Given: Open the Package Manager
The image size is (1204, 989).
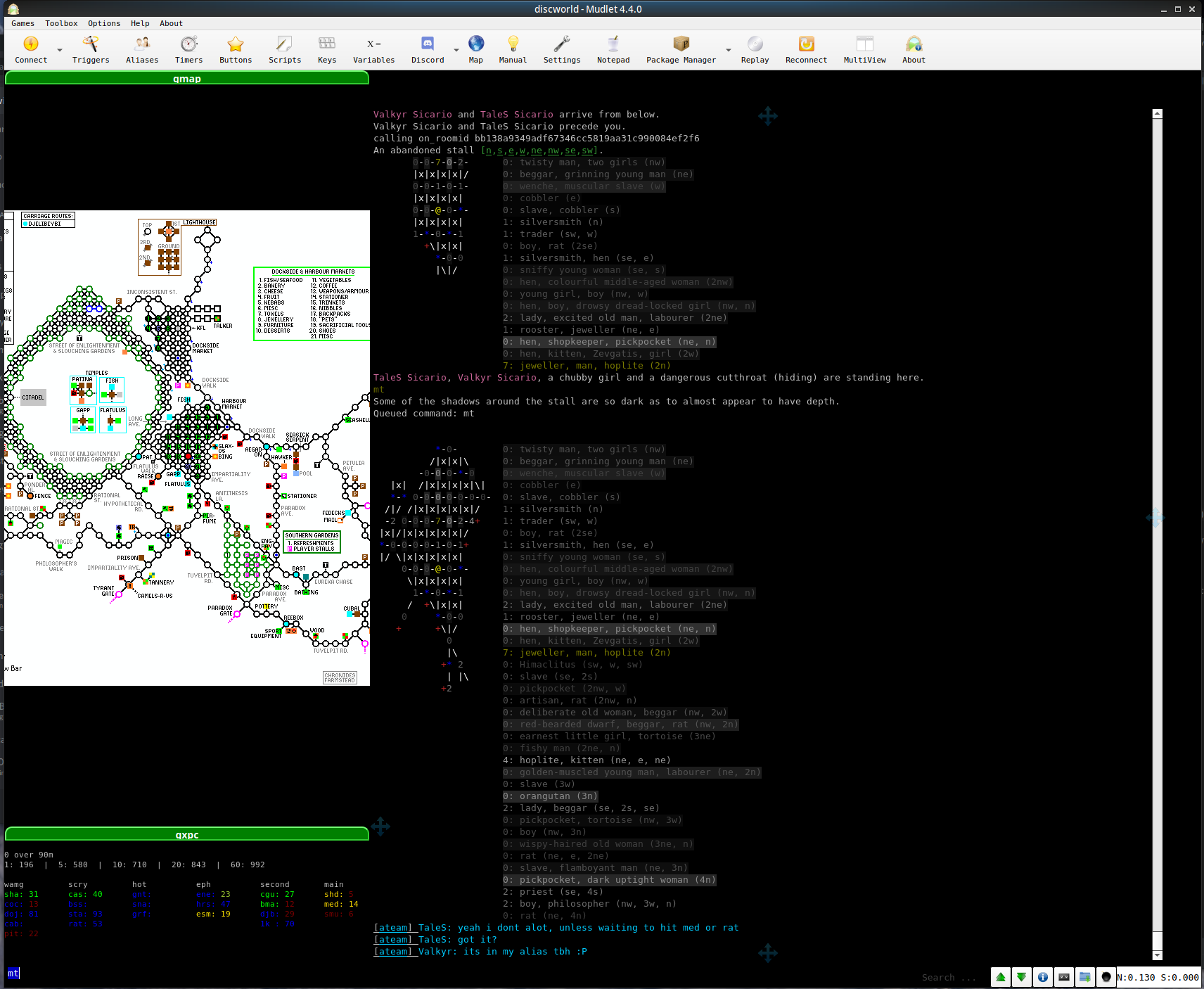Looking at the screenshot, I should pyautogui.click(x=681, y=50).
